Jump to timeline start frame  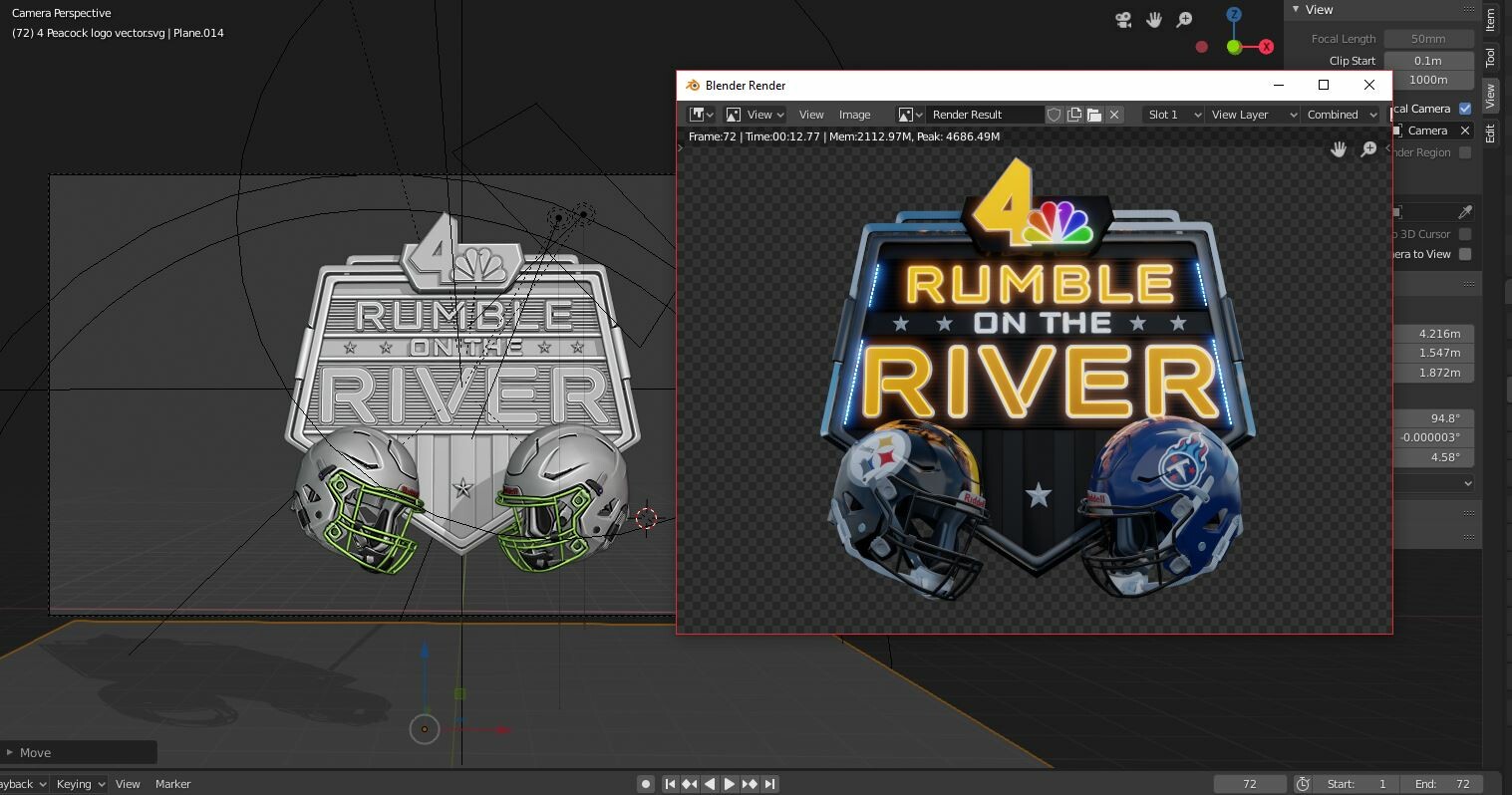click(x=671, y=784)
